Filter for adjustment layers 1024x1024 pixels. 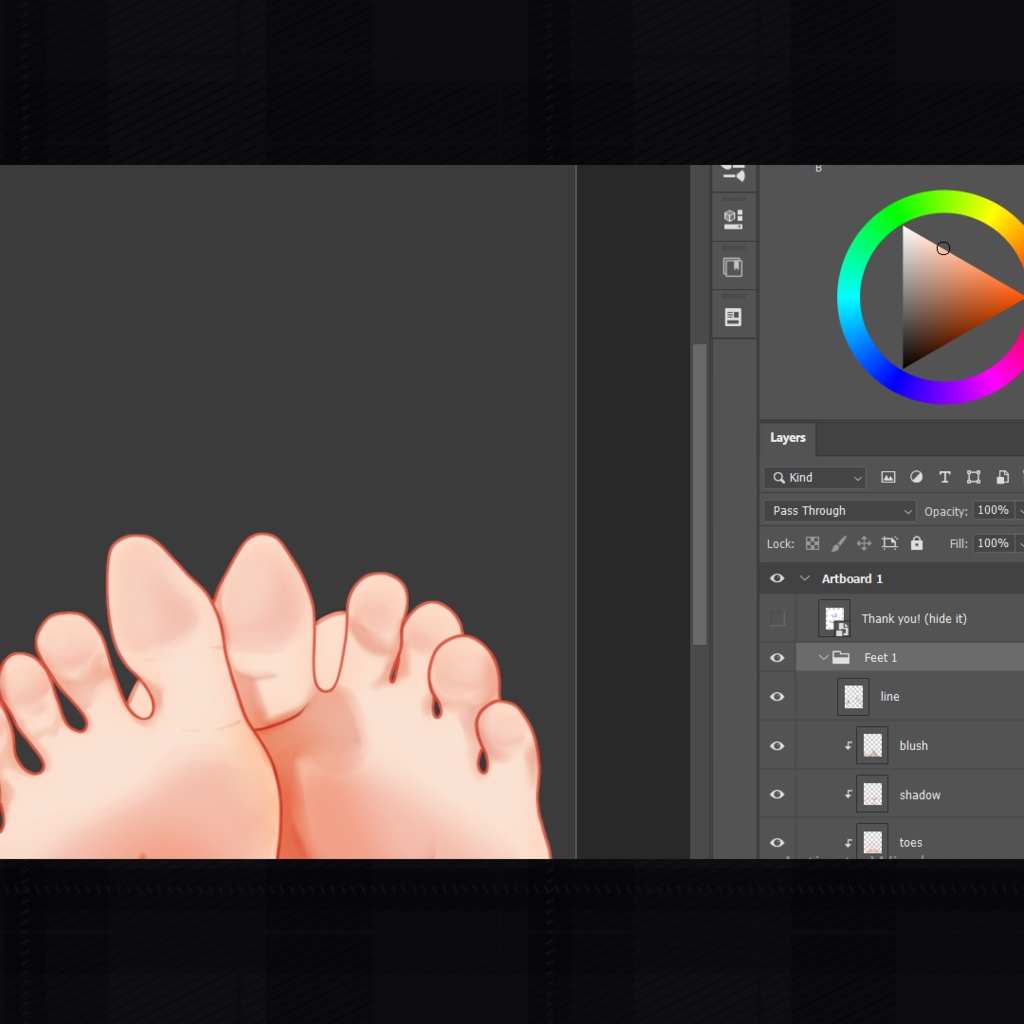[x=916, y=477]
